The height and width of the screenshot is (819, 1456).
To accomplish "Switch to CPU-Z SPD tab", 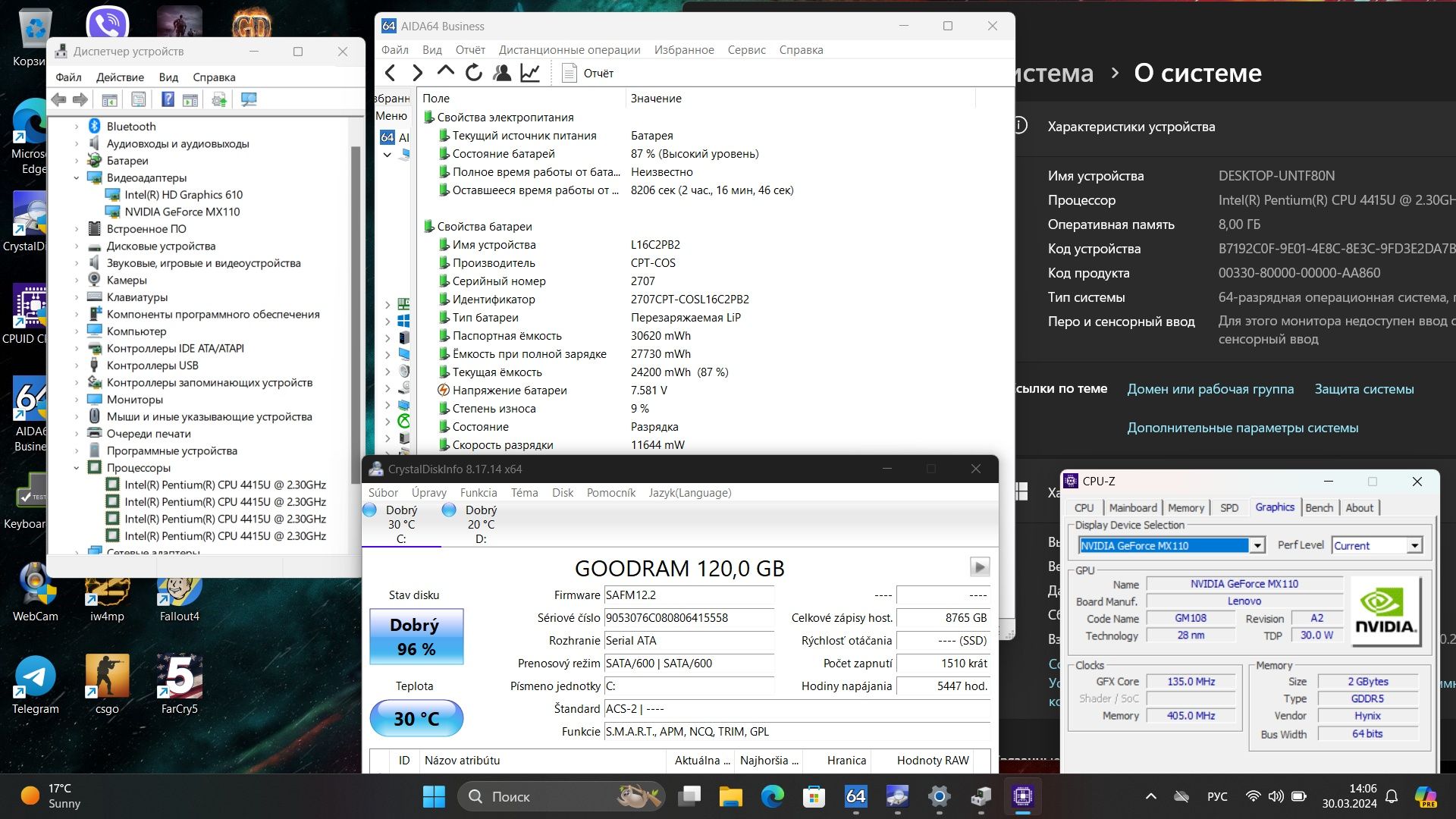I will (1229, 508).
